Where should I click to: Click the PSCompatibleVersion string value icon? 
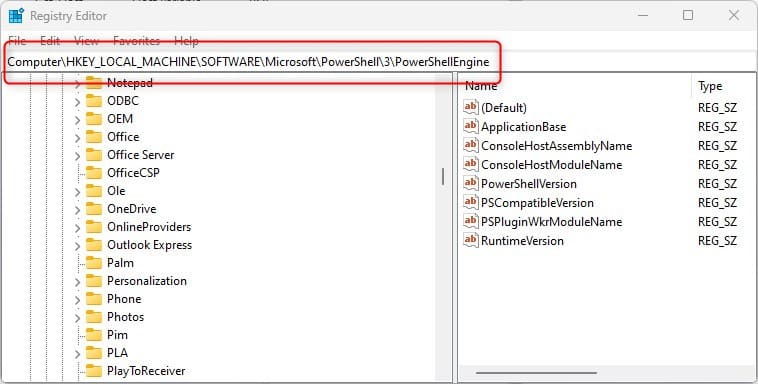click(x=470, y=203)
